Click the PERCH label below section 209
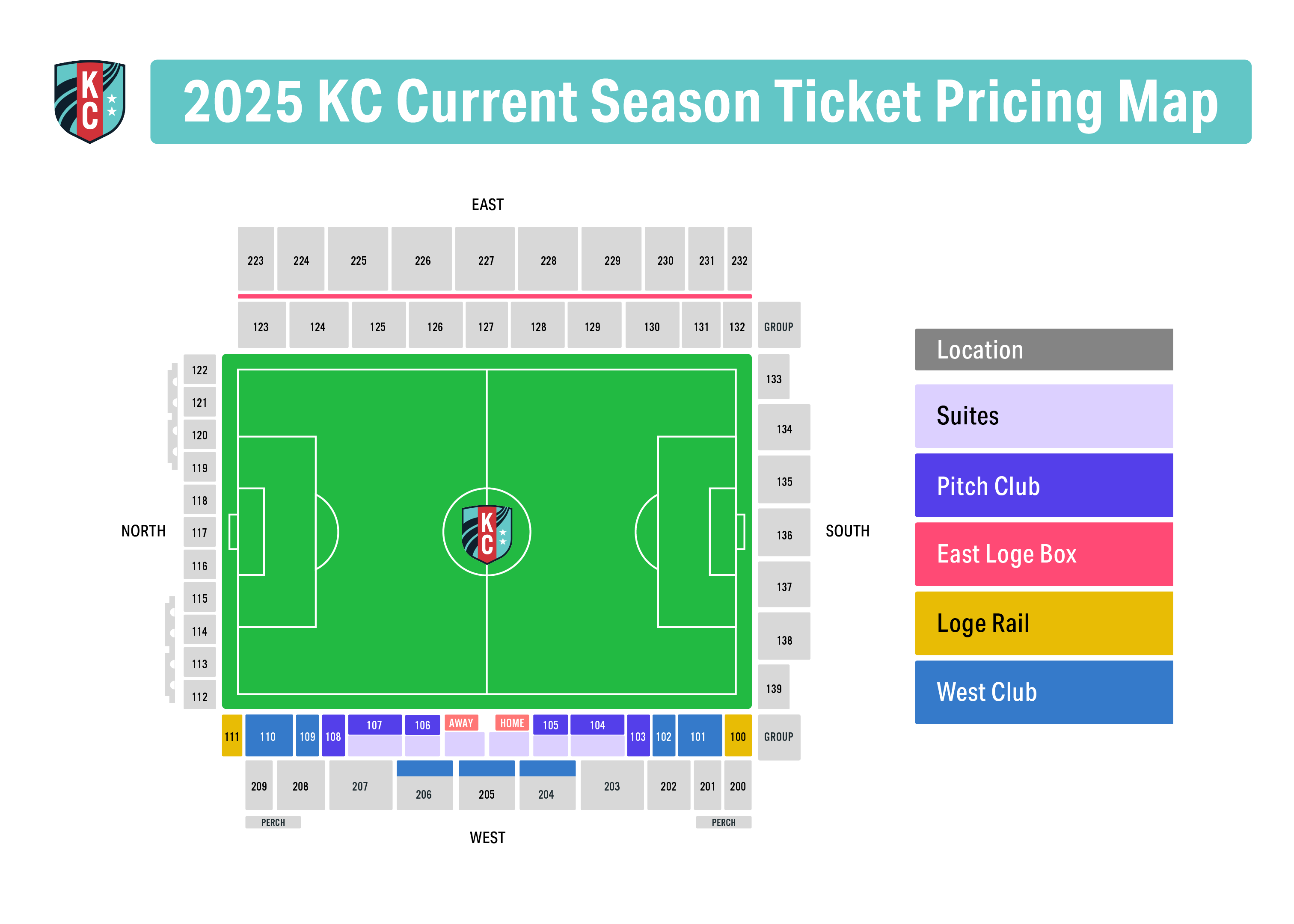Screen dimensions: 1294x924 coord(273,822)
